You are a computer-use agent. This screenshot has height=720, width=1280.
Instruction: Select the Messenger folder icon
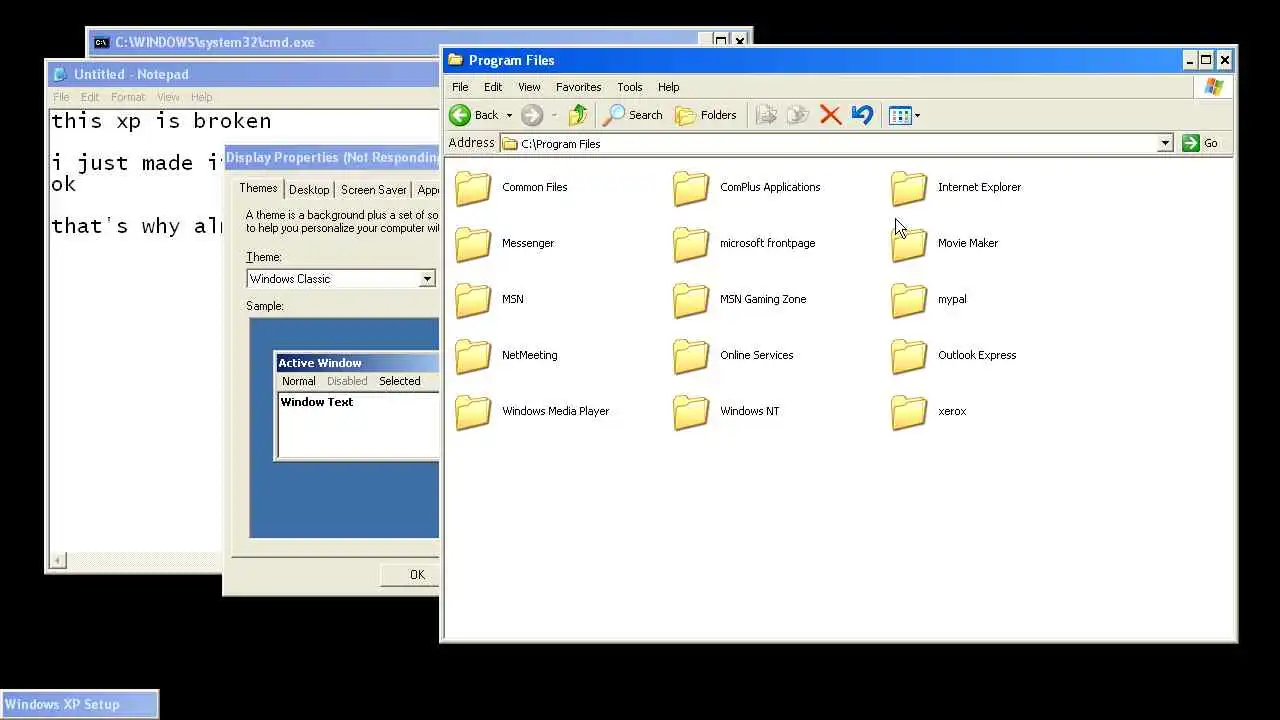[x=473, y=243]
